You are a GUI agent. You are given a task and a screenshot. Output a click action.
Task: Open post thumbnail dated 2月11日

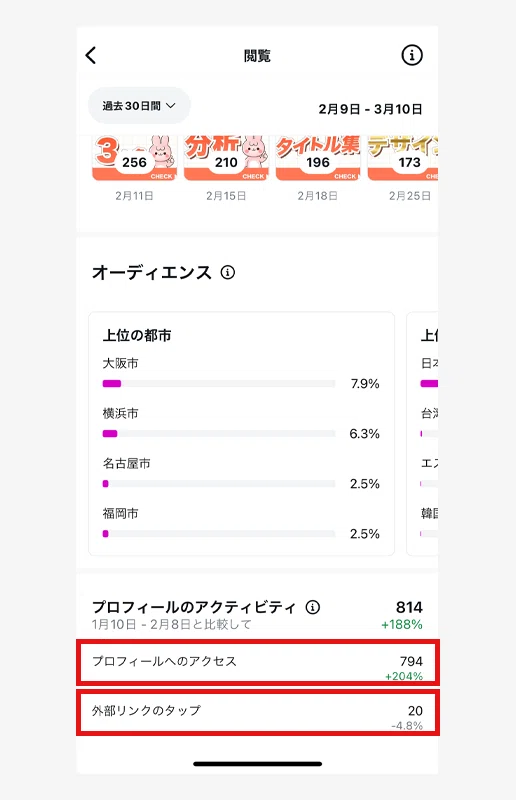click(134, 158)
